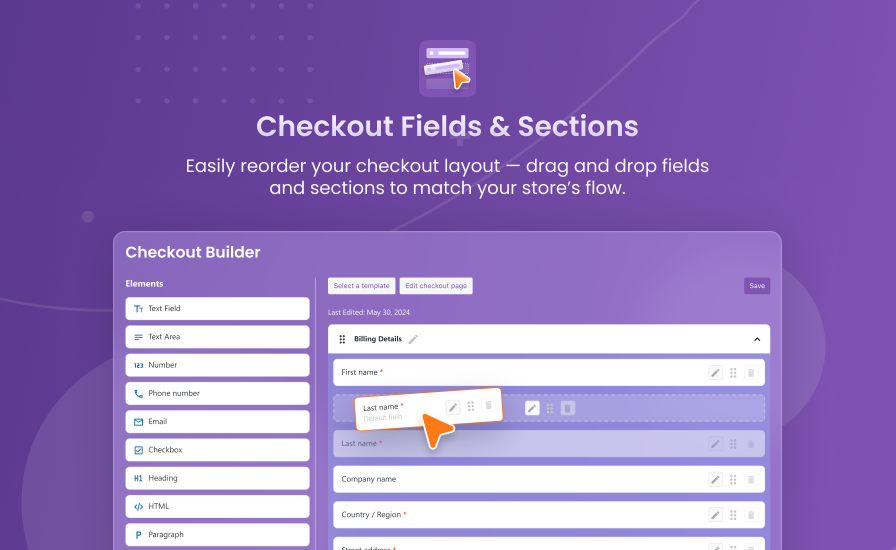
Task: Edit the First name field pencil icon
Action: pyautogui.click(x=715, y=373)
